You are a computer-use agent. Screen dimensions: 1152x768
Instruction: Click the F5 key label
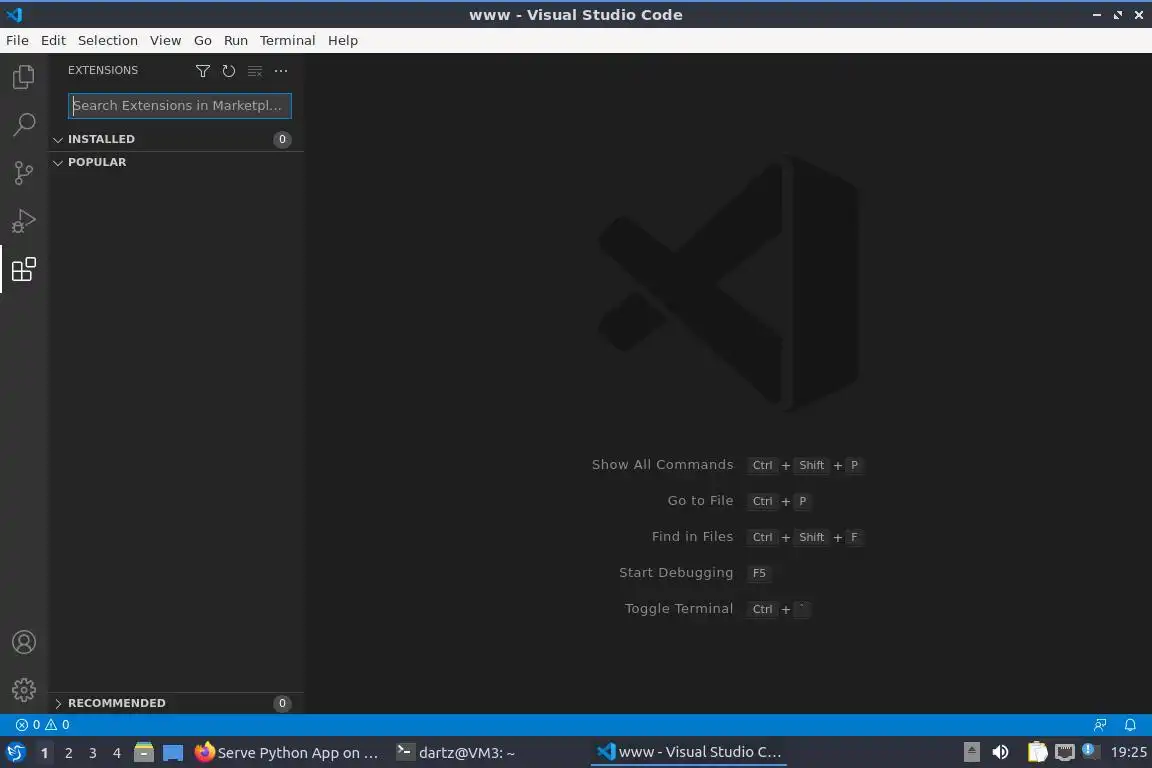[x=760, y=573]
